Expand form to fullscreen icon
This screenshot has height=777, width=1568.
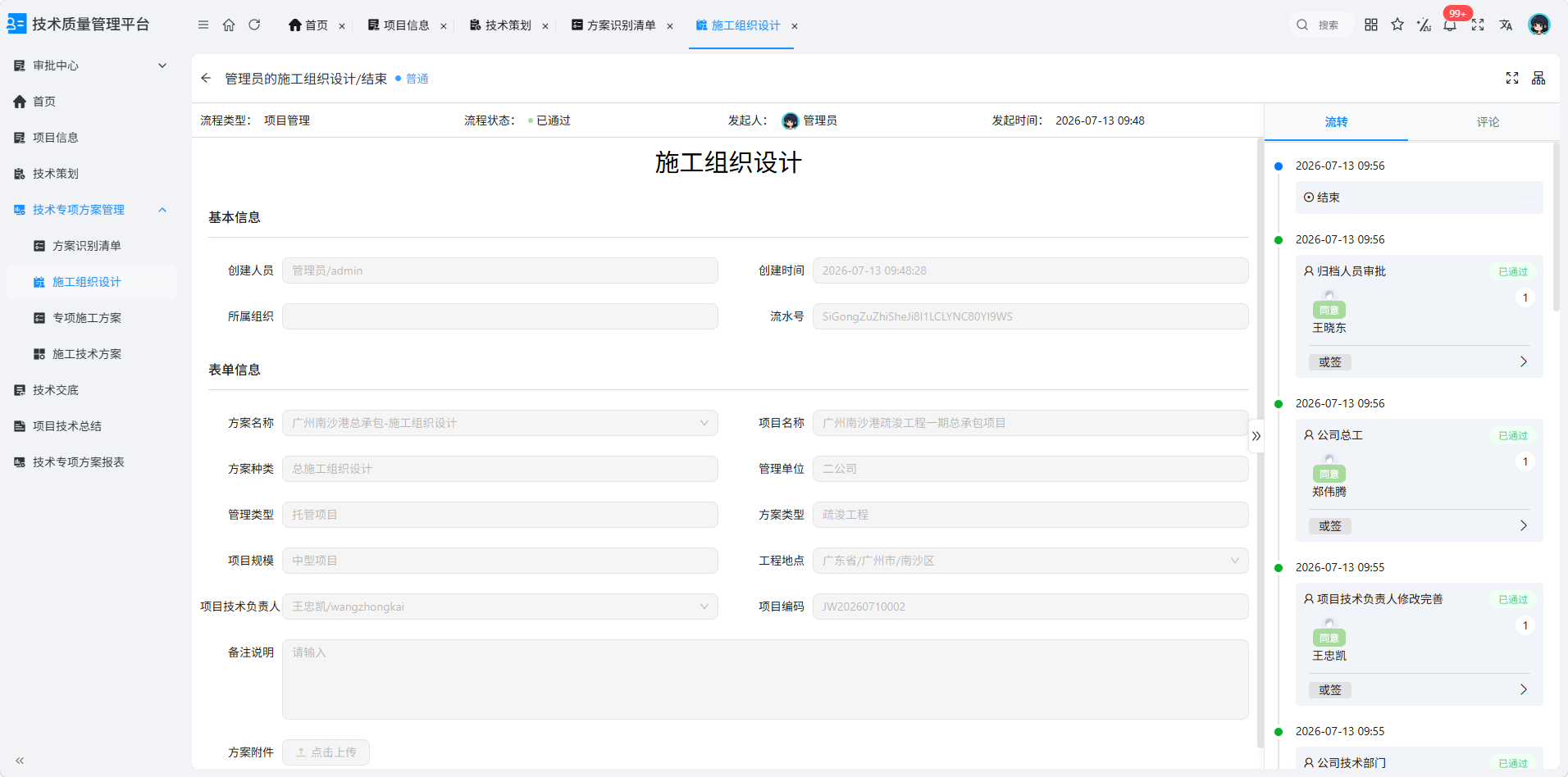tap(1512, 78)
